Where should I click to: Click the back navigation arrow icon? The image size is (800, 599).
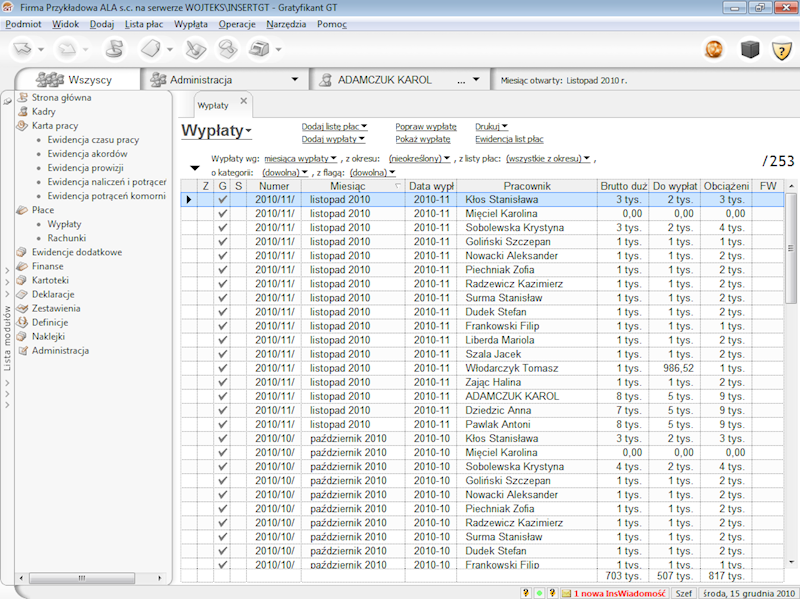click(22, 46)
